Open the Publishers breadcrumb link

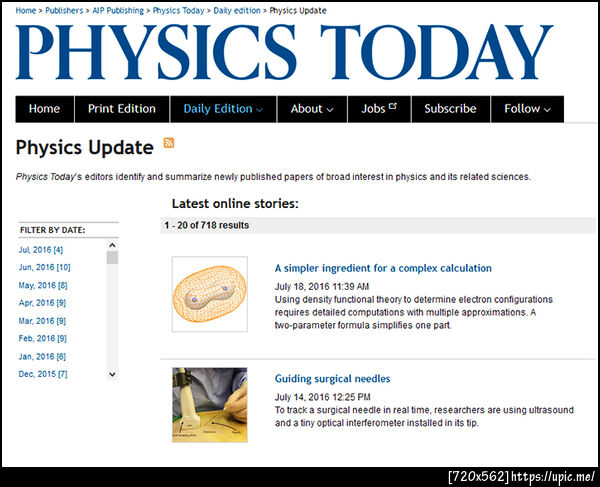(64, 11)
